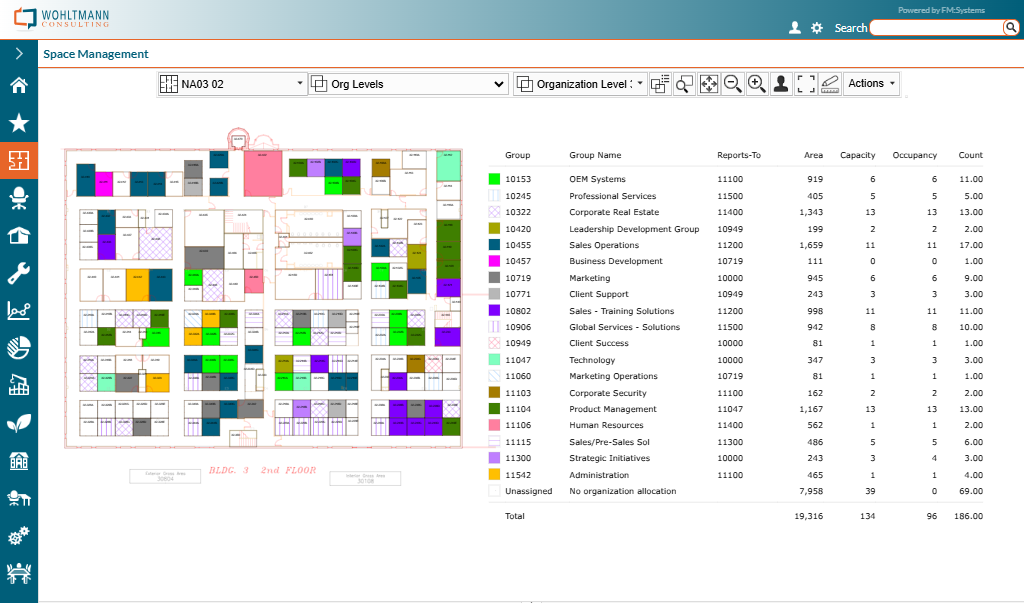Activate the full screen brackets icon

pos(806,84)
